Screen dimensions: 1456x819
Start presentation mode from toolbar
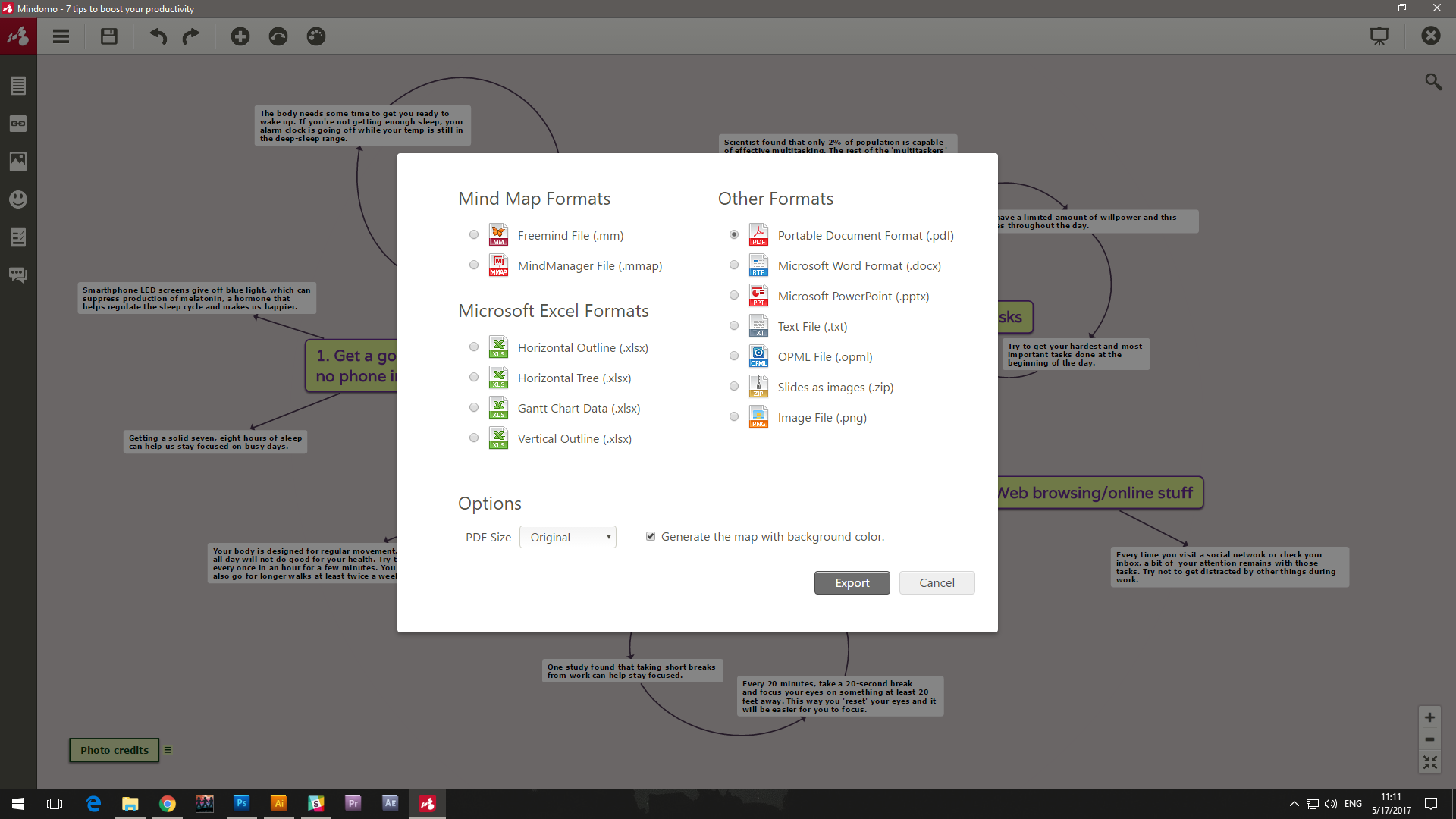1379,36
